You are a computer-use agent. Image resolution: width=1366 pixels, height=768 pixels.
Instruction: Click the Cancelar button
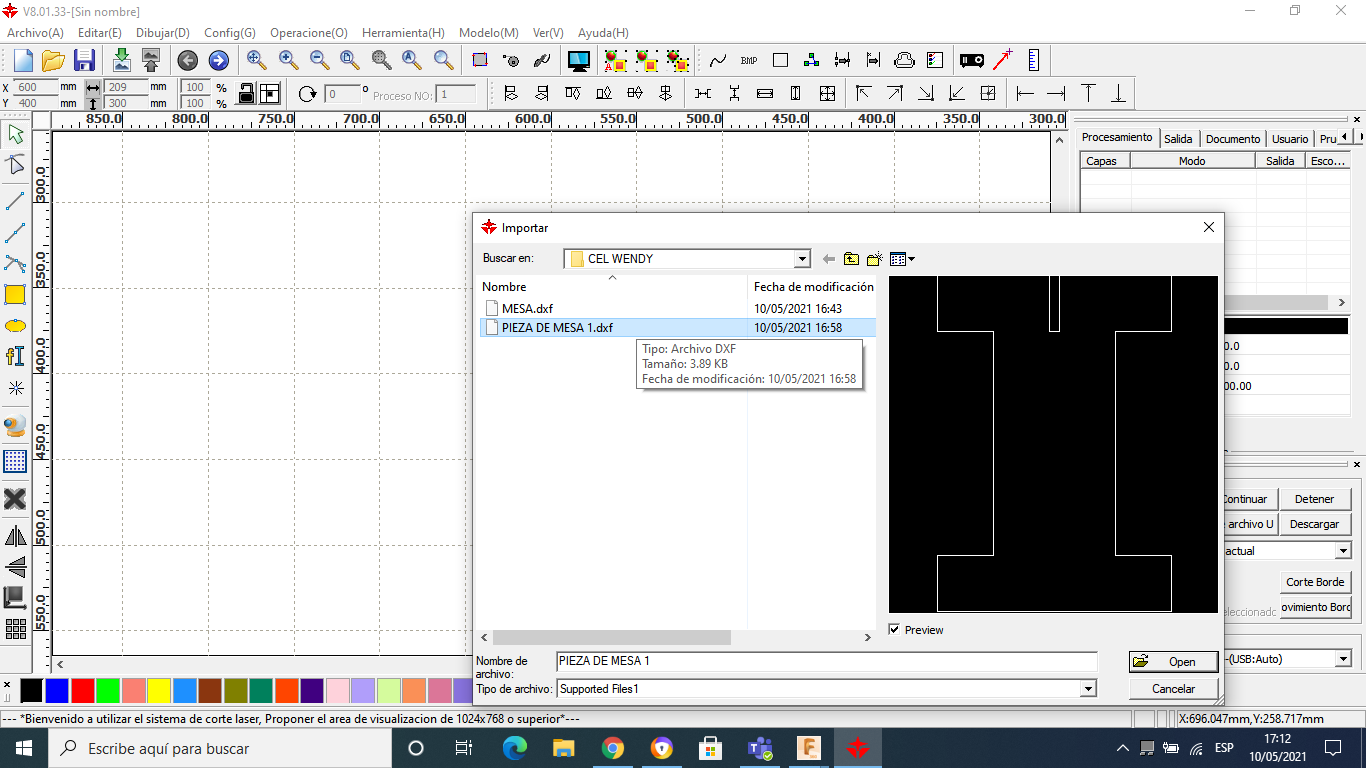(1173, 689)
